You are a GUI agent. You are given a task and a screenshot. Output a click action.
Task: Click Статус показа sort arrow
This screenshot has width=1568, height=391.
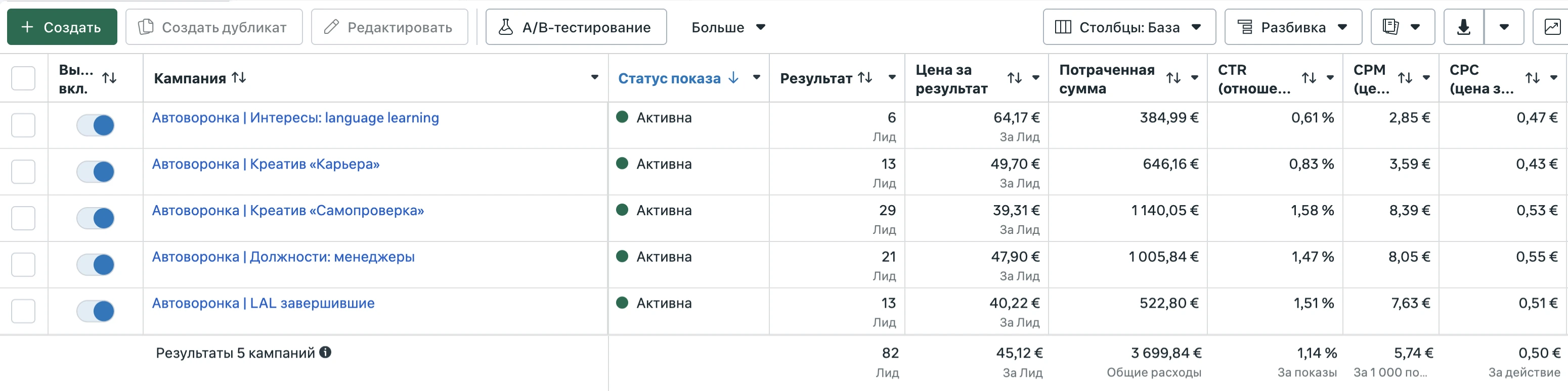click(x=733, y=77)
